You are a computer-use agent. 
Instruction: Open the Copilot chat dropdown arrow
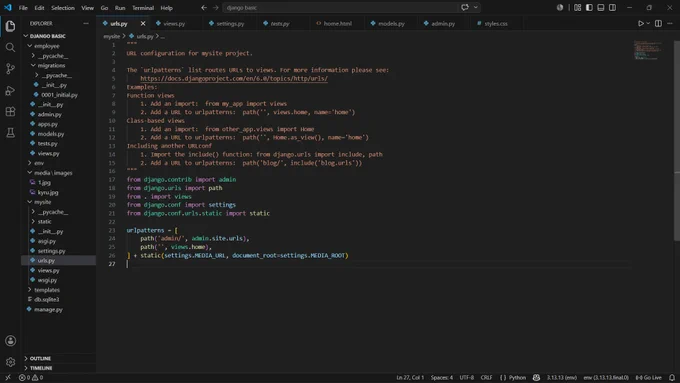click(x=476, y=7)
